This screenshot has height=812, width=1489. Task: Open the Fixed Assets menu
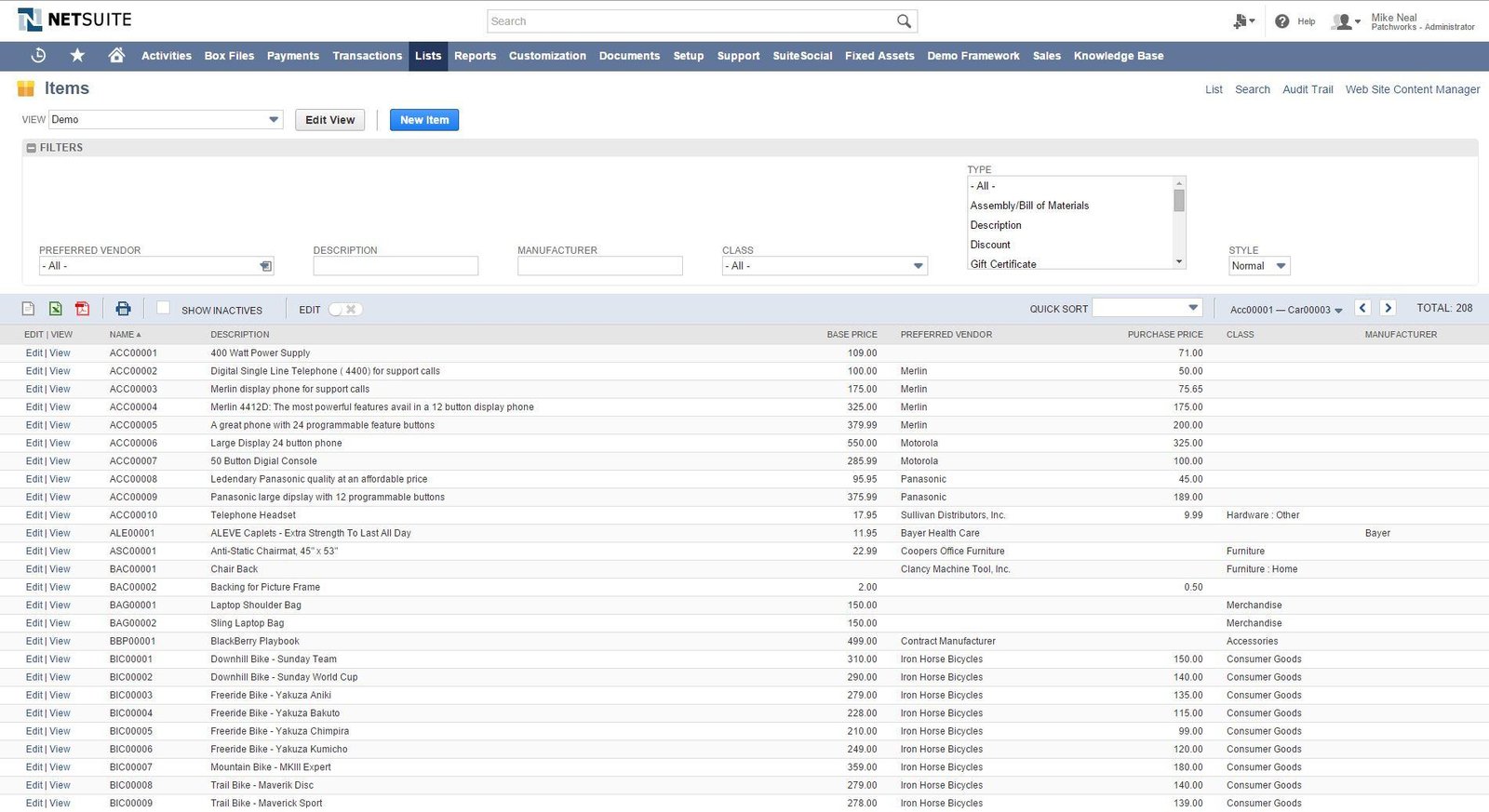pyautogui.click(x=879, y=56)
